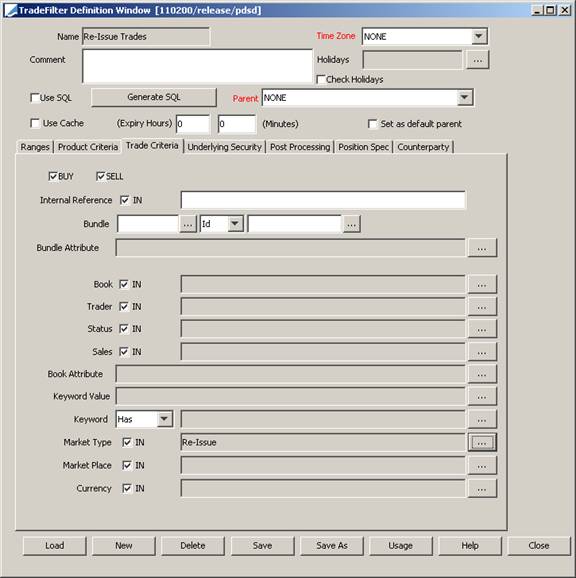Viewport: 576px width, 578px height.
Task: Open Underlying Security tab
Action: tap(224, 147)
